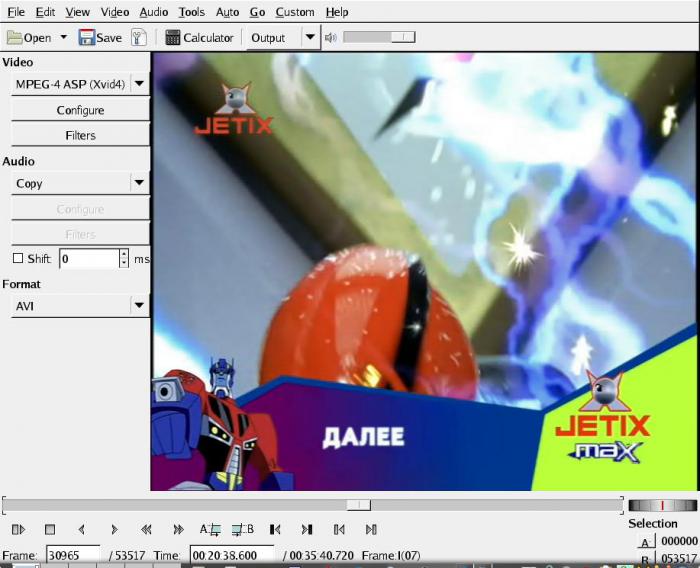Open the Edit menu

(x=45, y=12)
